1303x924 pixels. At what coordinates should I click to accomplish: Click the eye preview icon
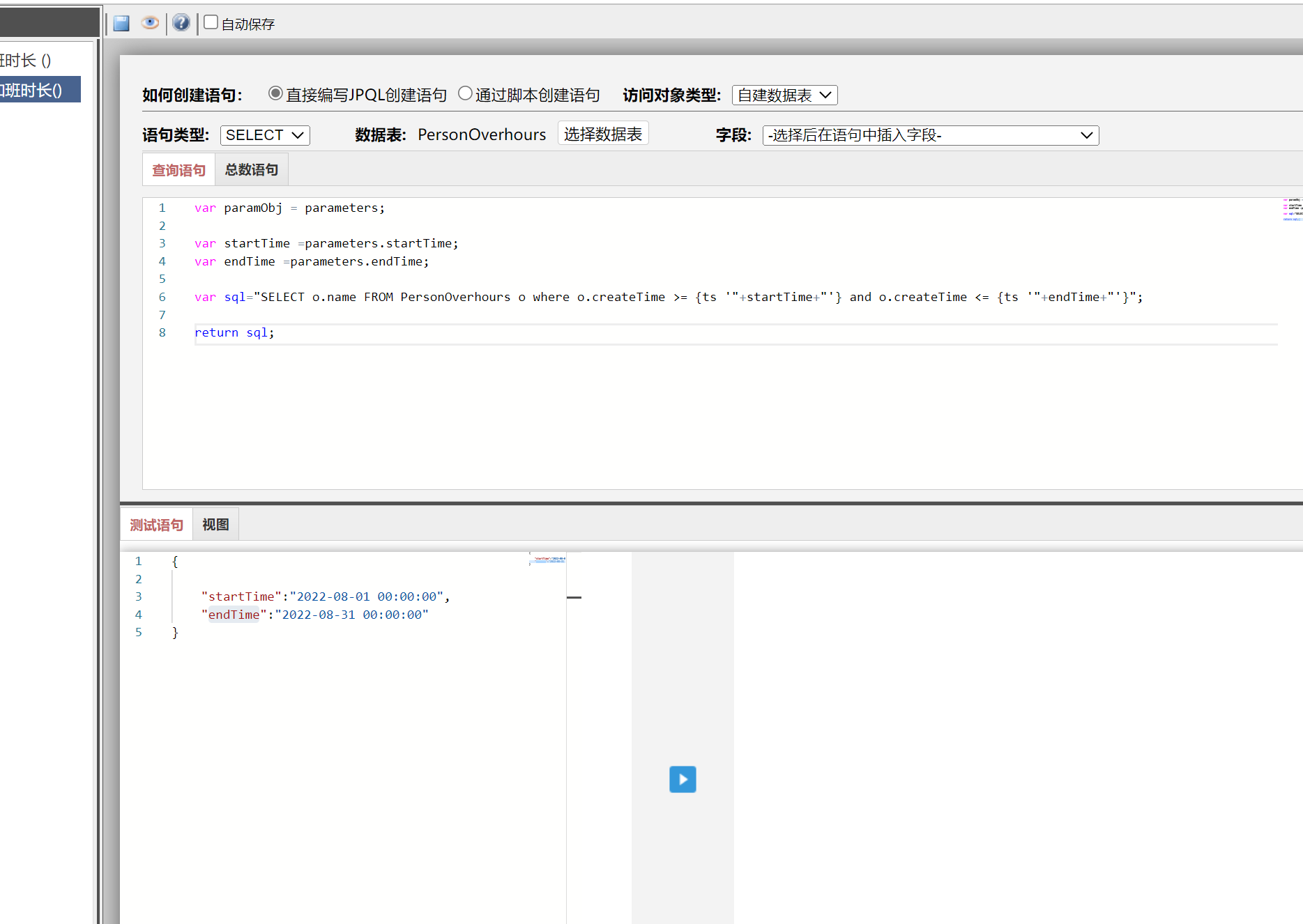[x=149, y=23]
